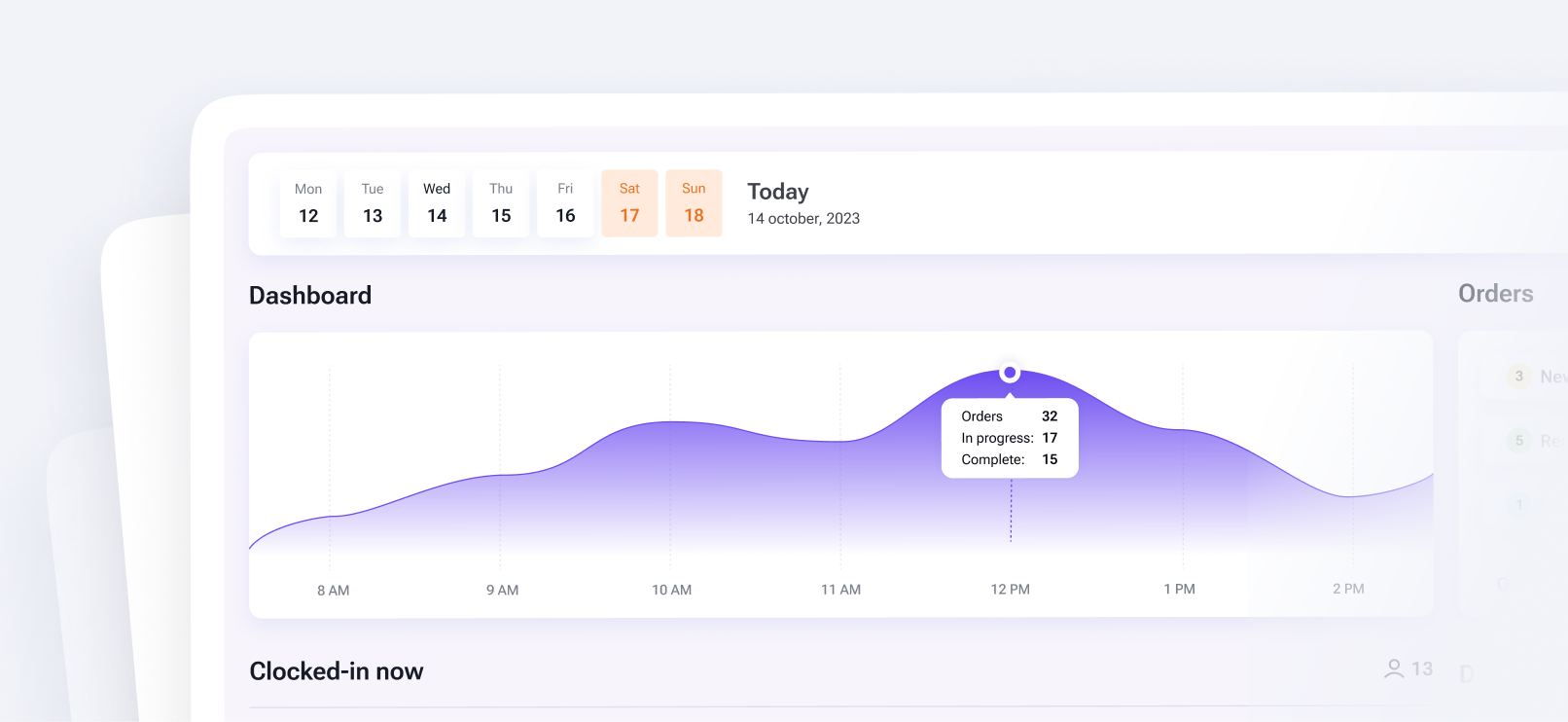Viewport: 1568px width, 722px height.
Task: Click the clocked-in count 13
Action: 1422,669
